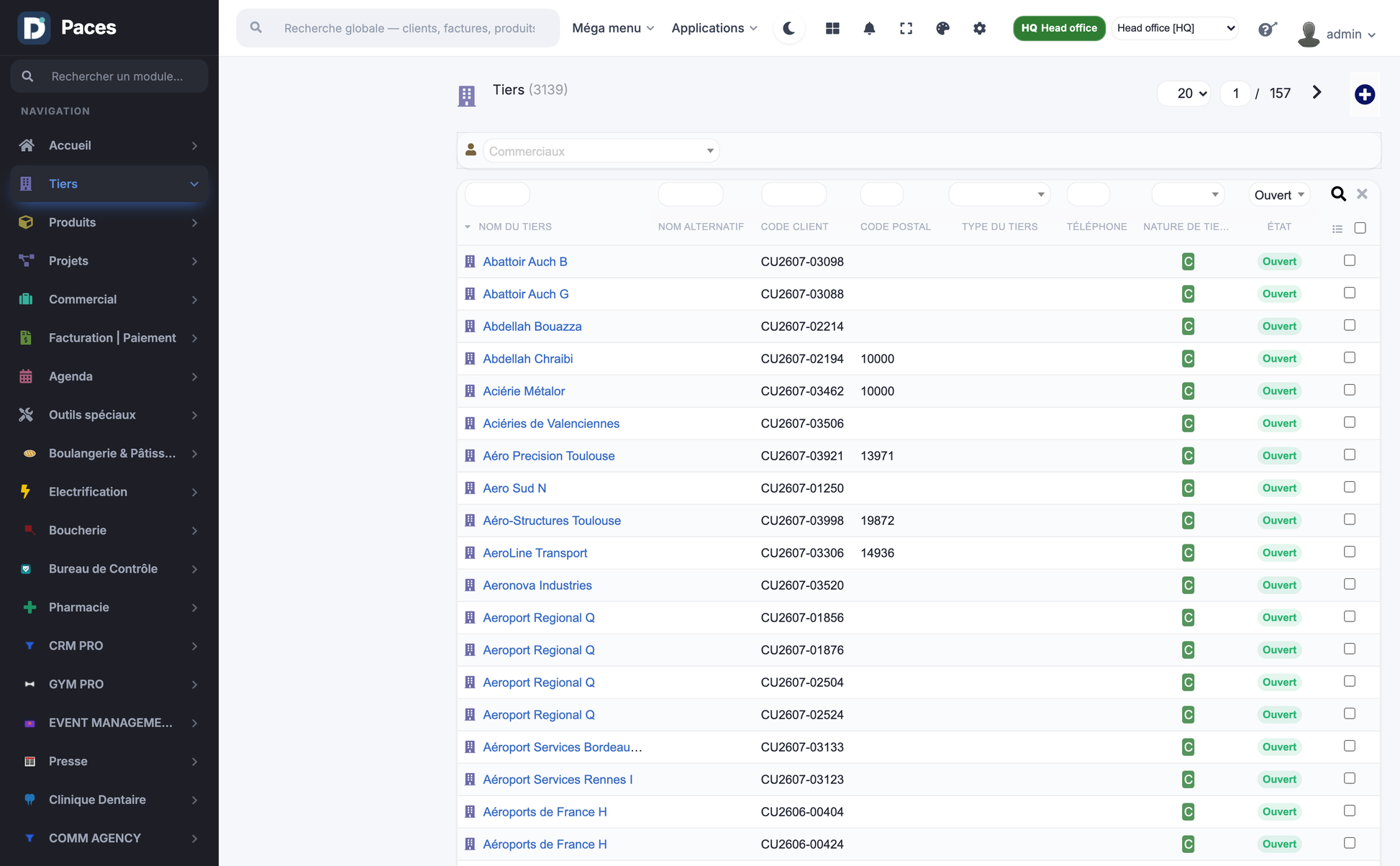This screenshot has height=866, width=1400.
Task: Open the Applications menu
Action: (x=714, y=28)
